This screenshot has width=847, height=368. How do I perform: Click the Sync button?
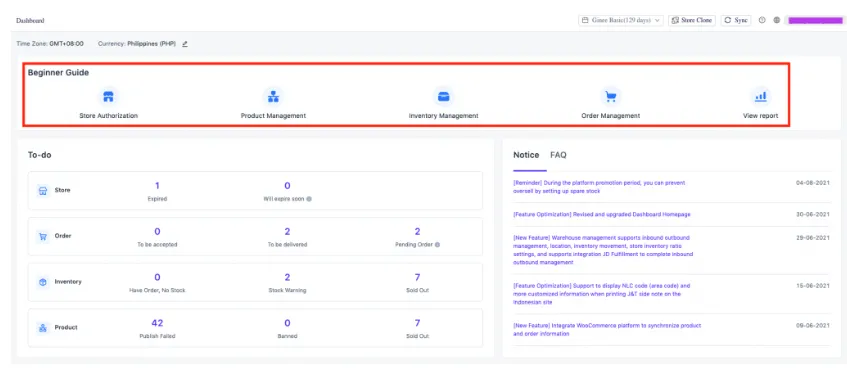(736, 20)
